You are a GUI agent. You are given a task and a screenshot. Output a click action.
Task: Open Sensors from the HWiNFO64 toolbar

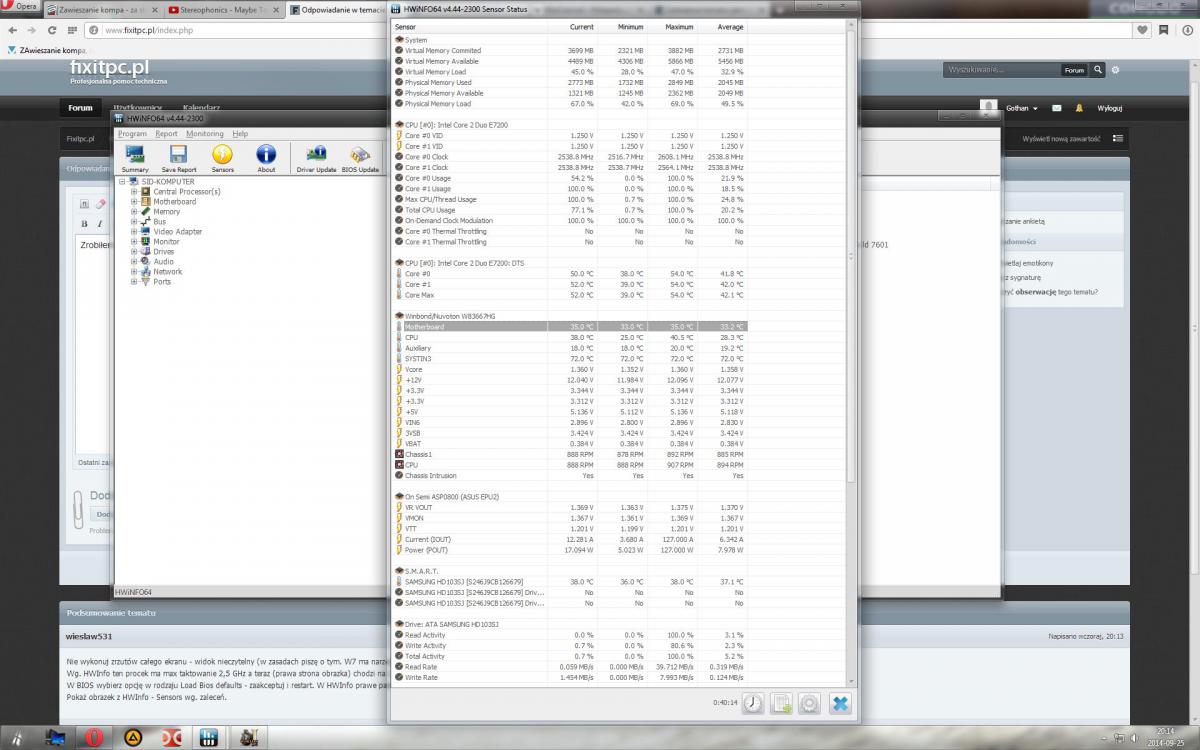pyautogui.click(x=222, y=157)
